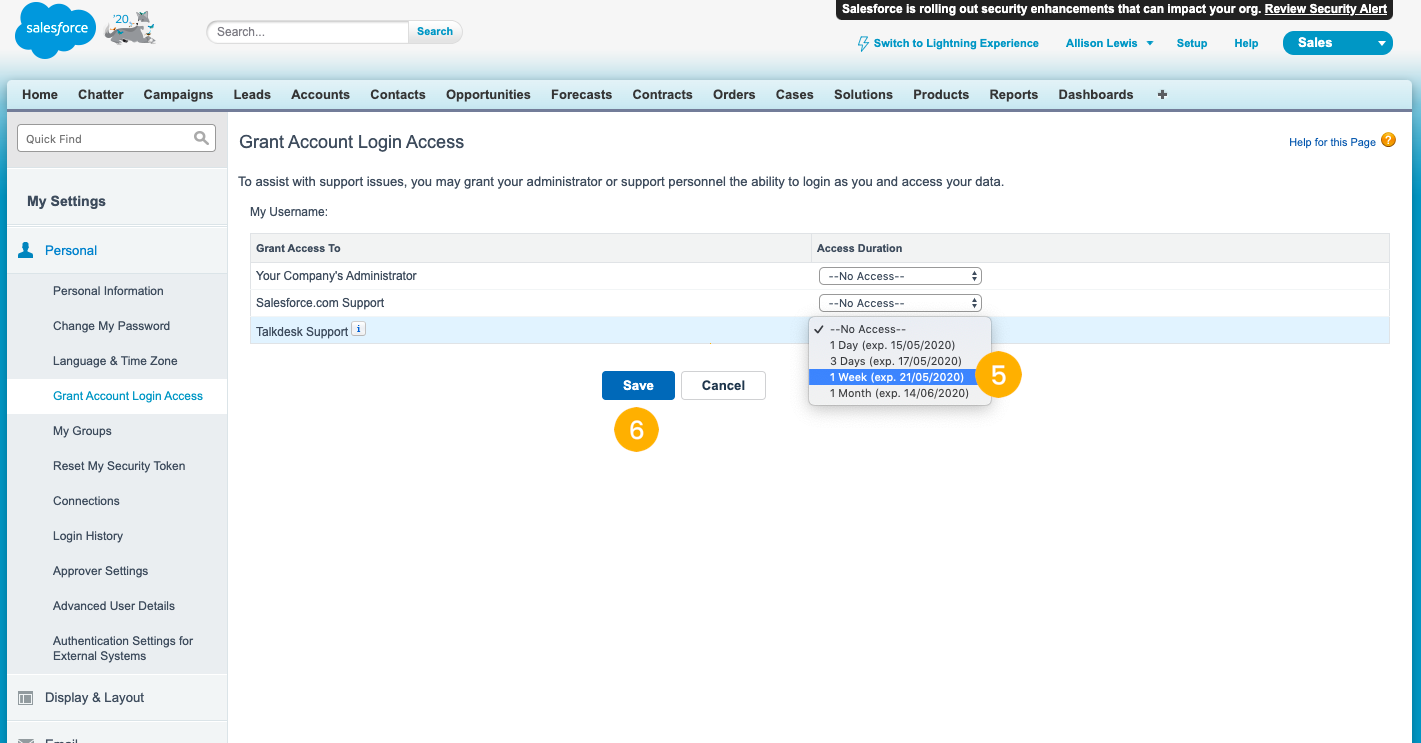1421x743 pixels.
Task: Click the Talkdesk Support info icon
Action: pos(359,329)
